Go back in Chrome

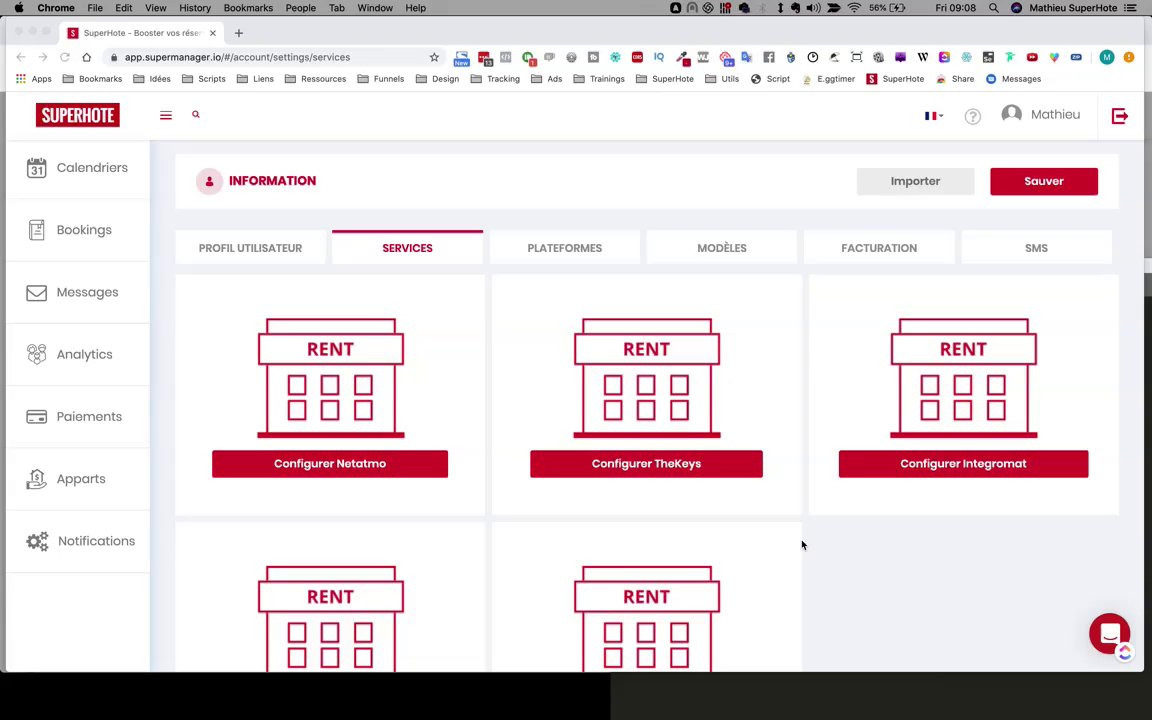[21, 57]
